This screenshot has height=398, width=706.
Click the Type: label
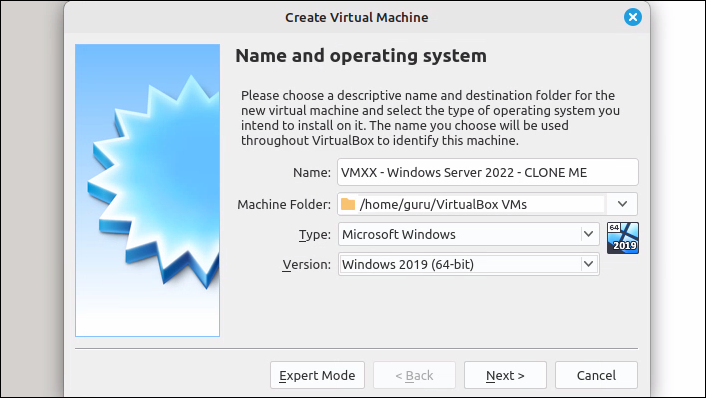tap(315, 235)
